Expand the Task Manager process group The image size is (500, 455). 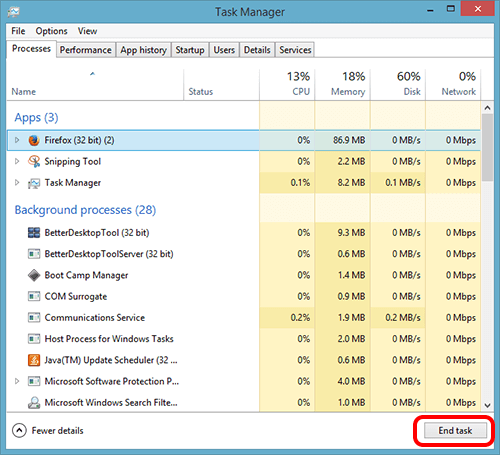point(17,183)
